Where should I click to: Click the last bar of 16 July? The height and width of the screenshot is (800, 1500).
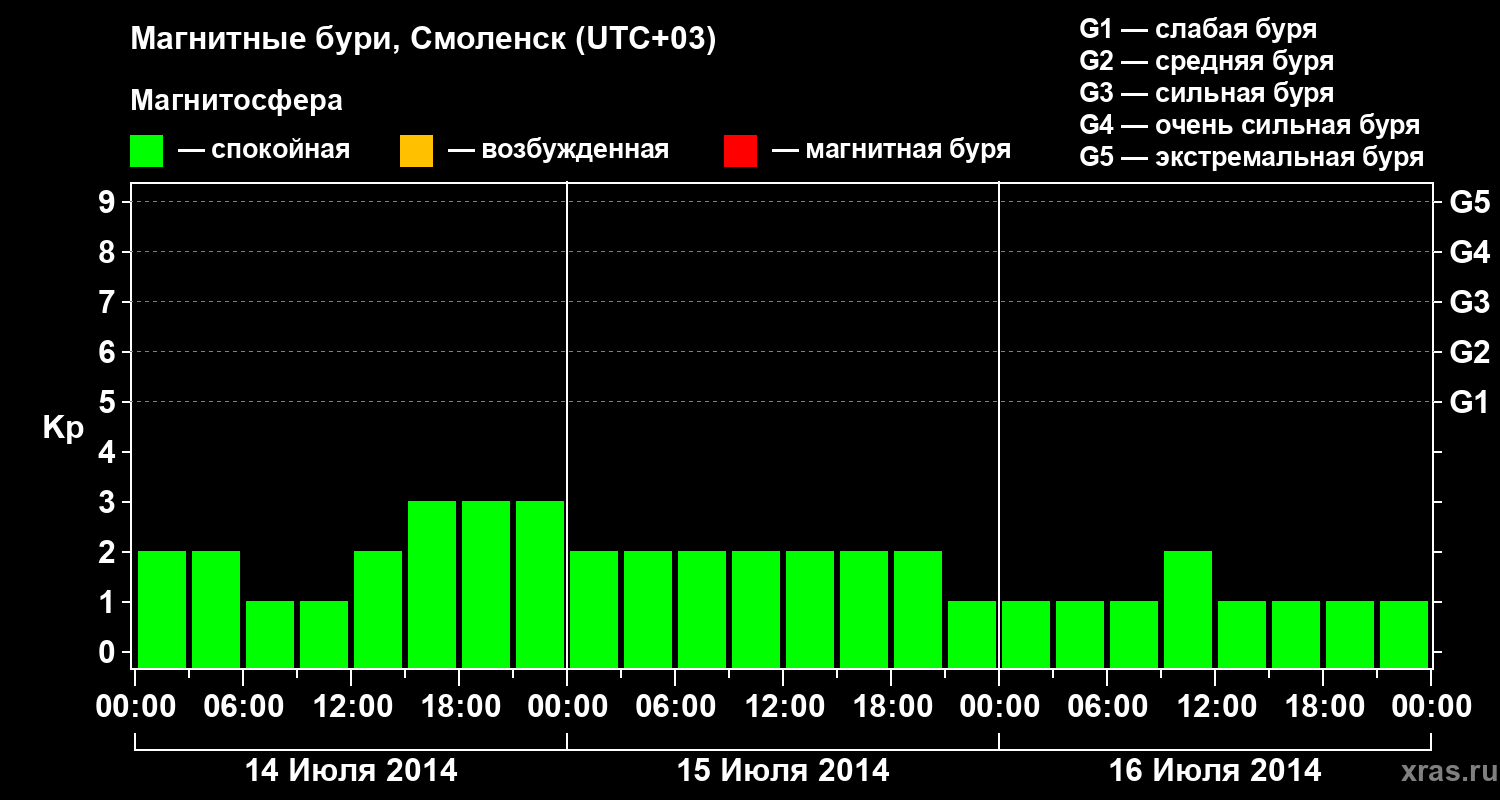tap(1404, 634)
